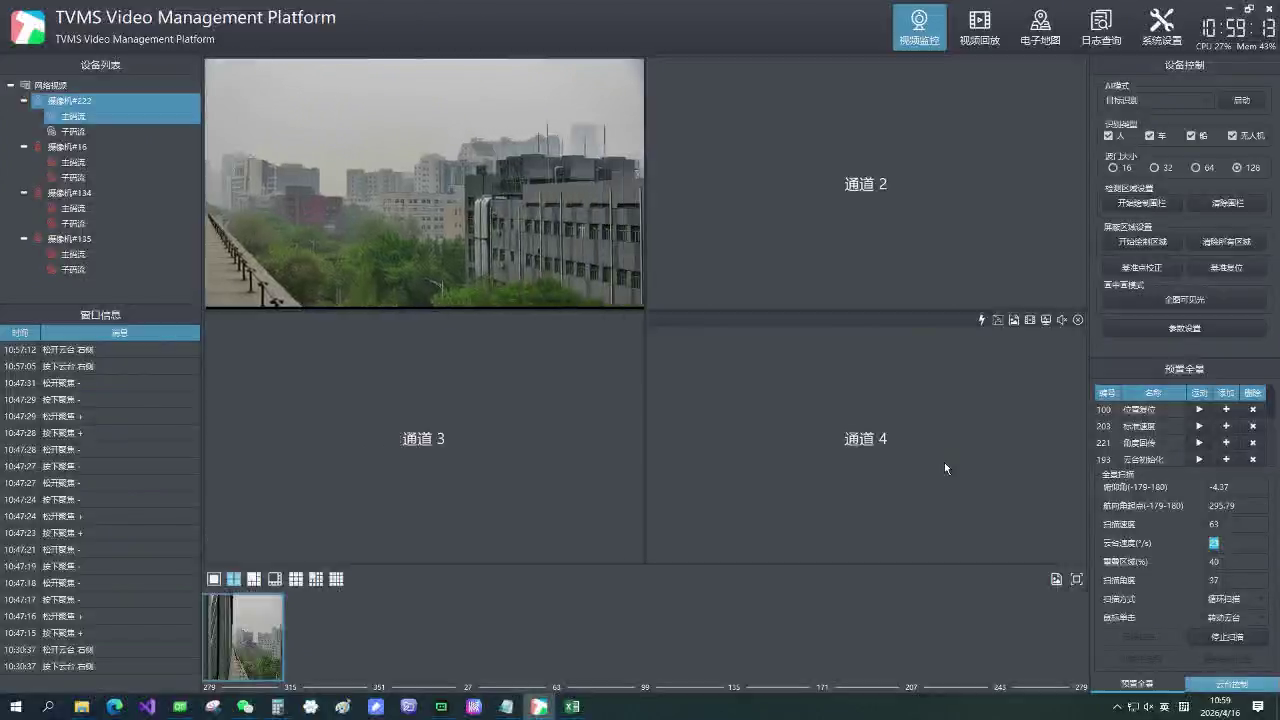Open the 日志查询 log query module
The height and width of the screenshot is (720, 1280).
(x=1101, y=27)
